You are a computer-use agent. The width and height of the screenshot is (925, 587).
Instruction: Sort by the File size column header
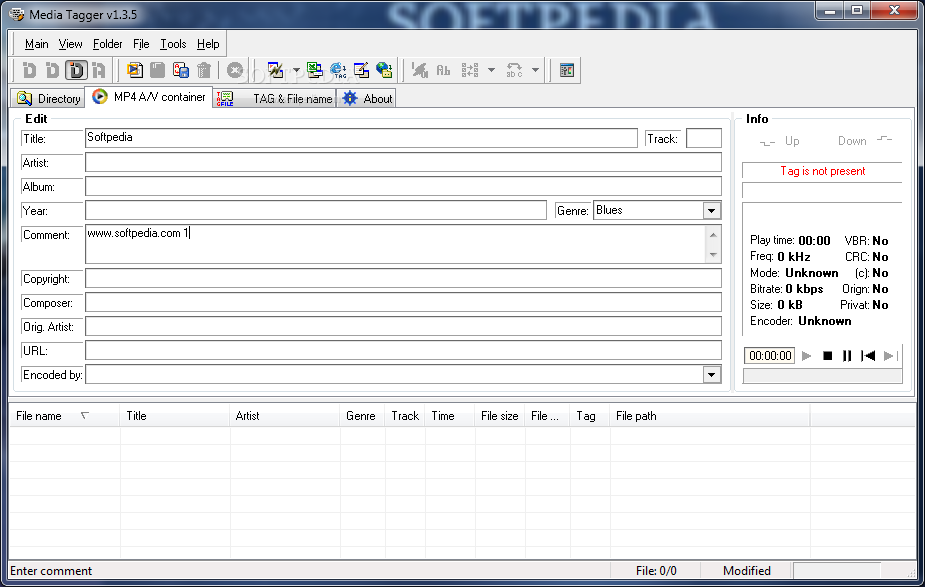coord(499,416)
